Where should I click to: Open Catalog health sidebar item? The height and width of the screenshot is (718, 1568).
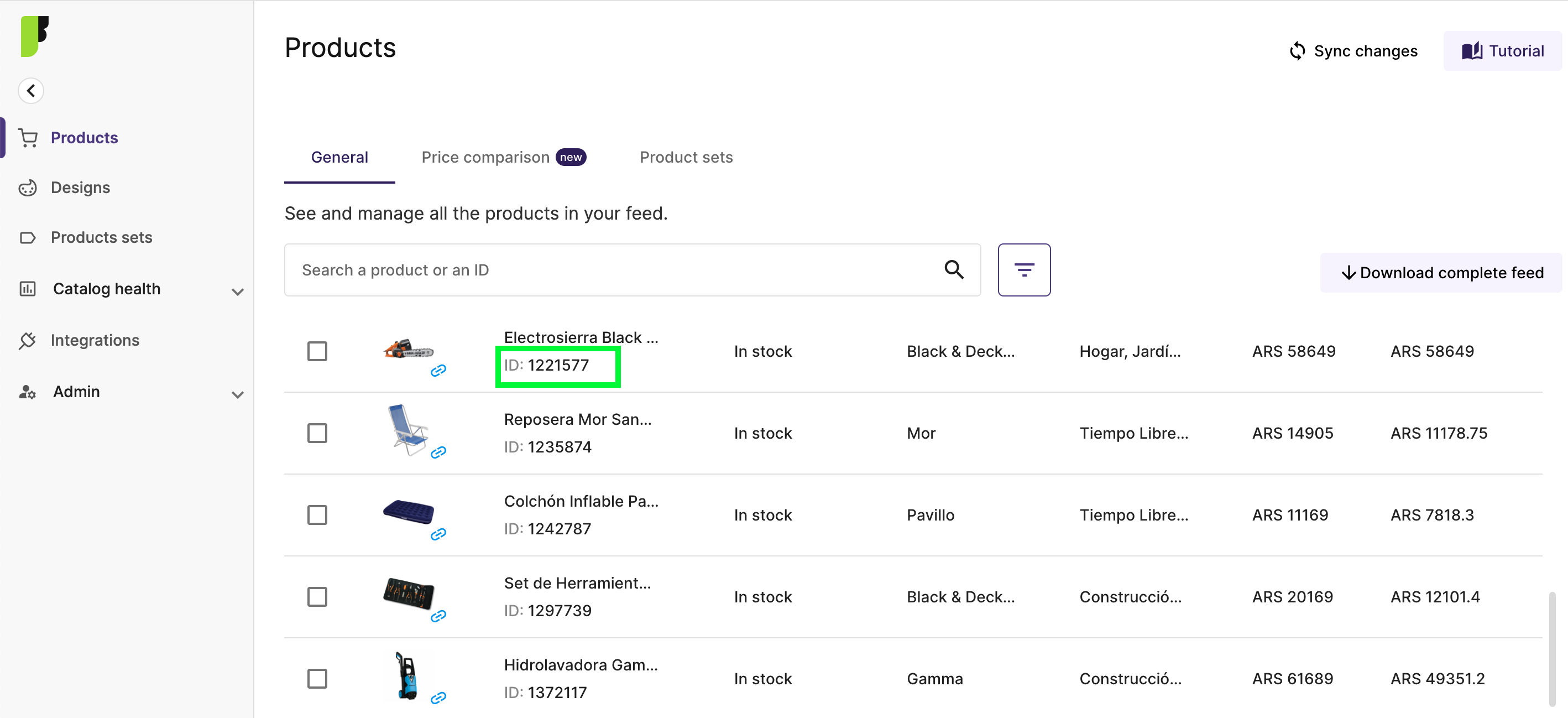tap(107, 289)
